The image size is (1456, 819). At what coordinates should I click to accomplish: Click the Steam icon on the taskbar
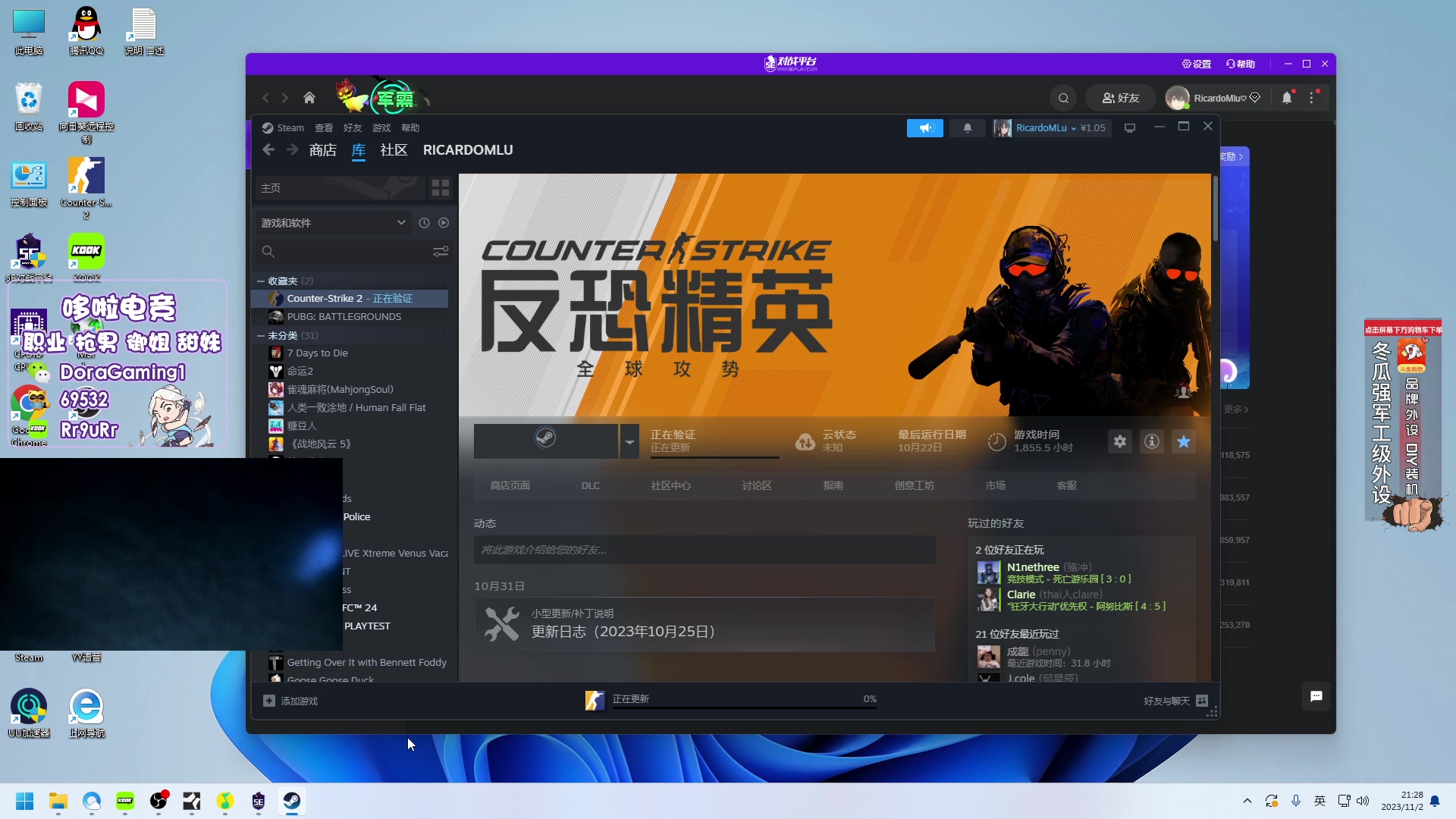(292, 801)
